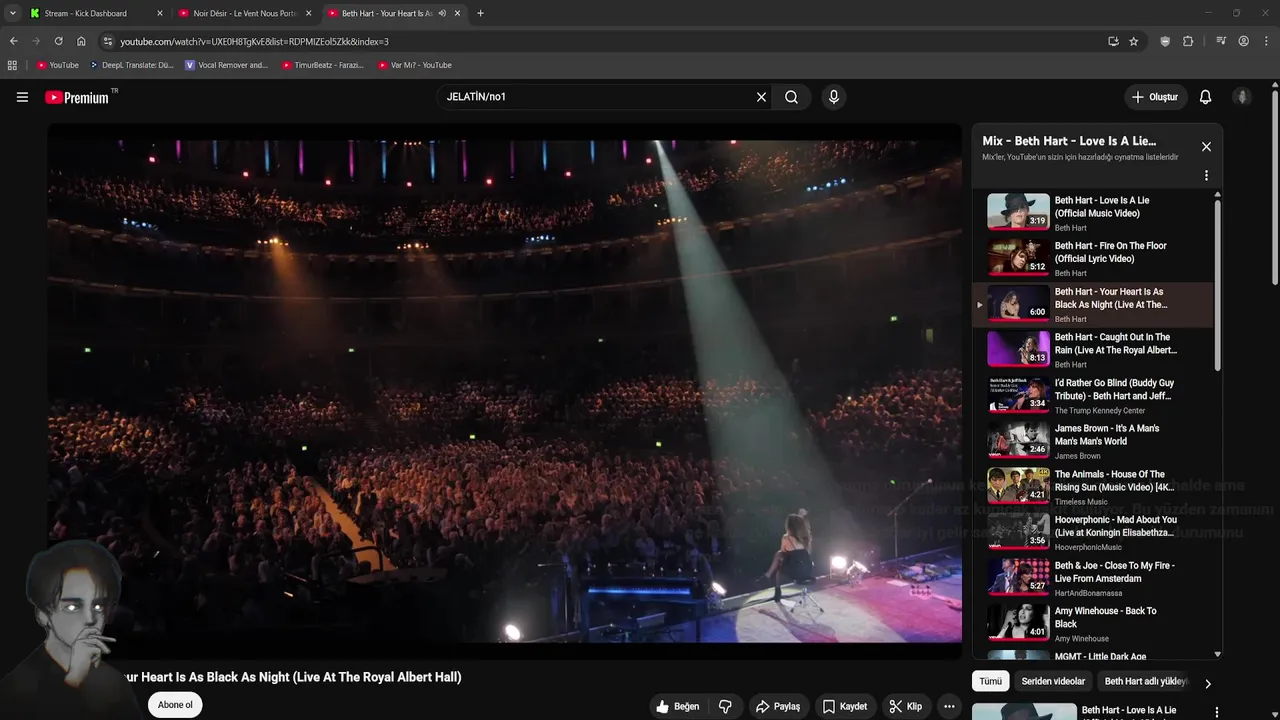Go back in browser history
This screenshot has height=720, width=1280.
click(x=13, y=41)
